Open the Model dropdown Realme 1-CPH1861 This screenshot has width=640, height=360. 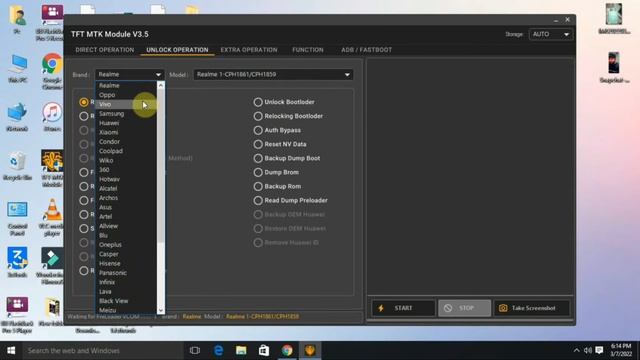(x=273, y=74)
